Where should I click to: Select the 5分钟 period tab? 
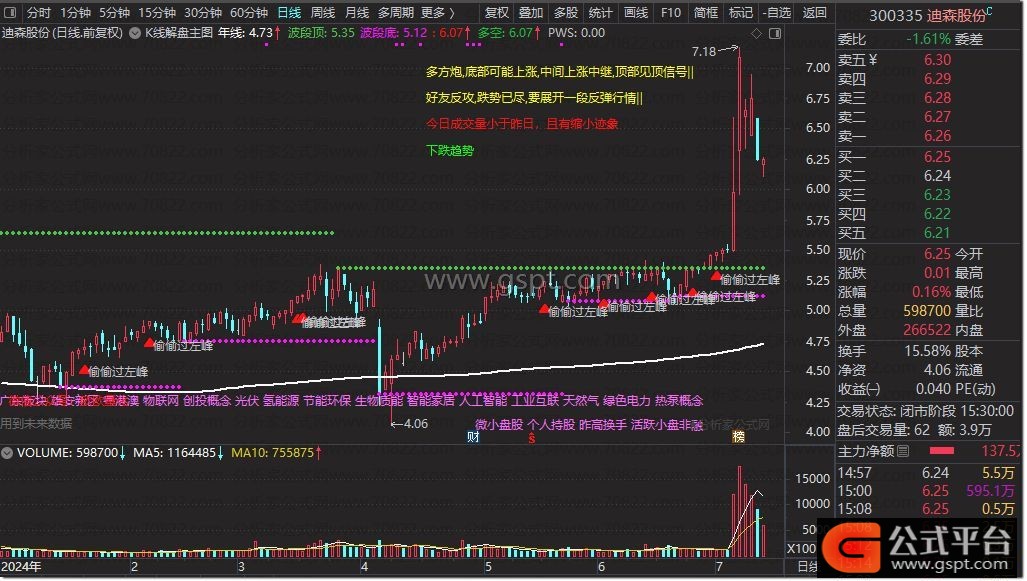tap(115, 12)
